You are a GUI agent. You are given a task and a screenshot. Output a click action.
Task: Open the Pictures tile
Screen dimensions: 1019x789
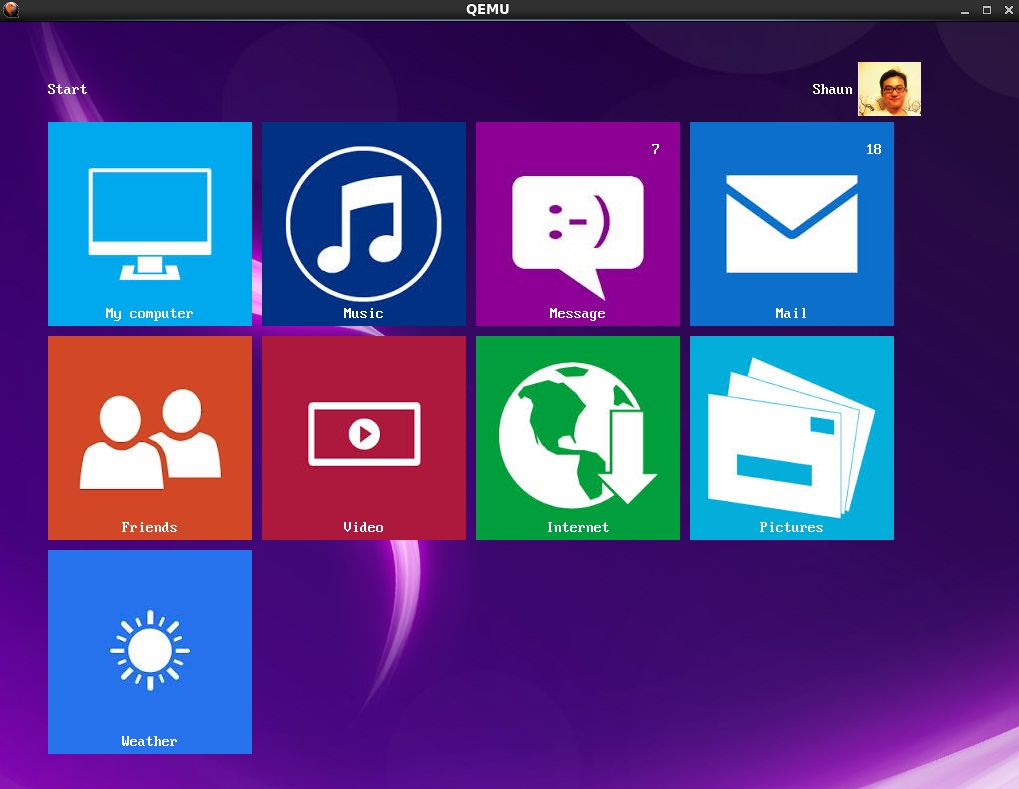[x=792, y=437]
